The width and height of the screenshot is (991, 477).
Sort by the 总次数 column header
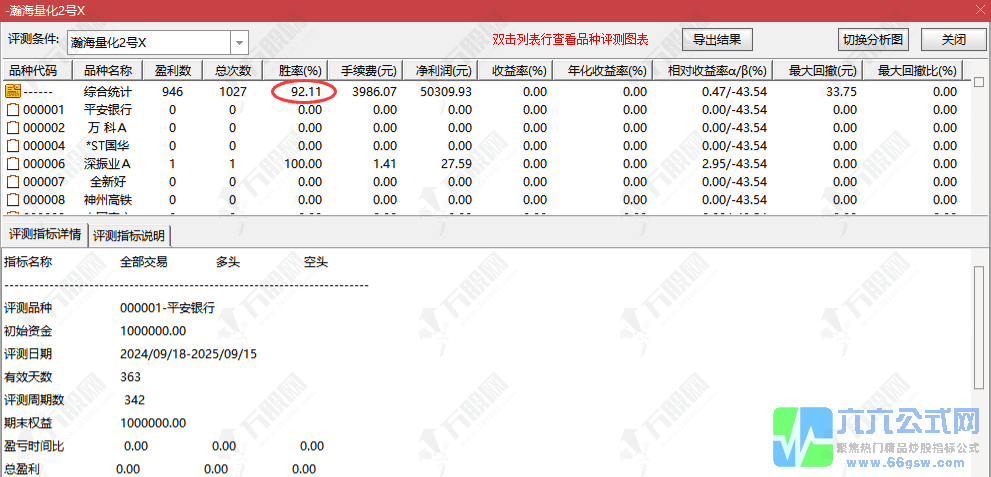tap(232, 69)
